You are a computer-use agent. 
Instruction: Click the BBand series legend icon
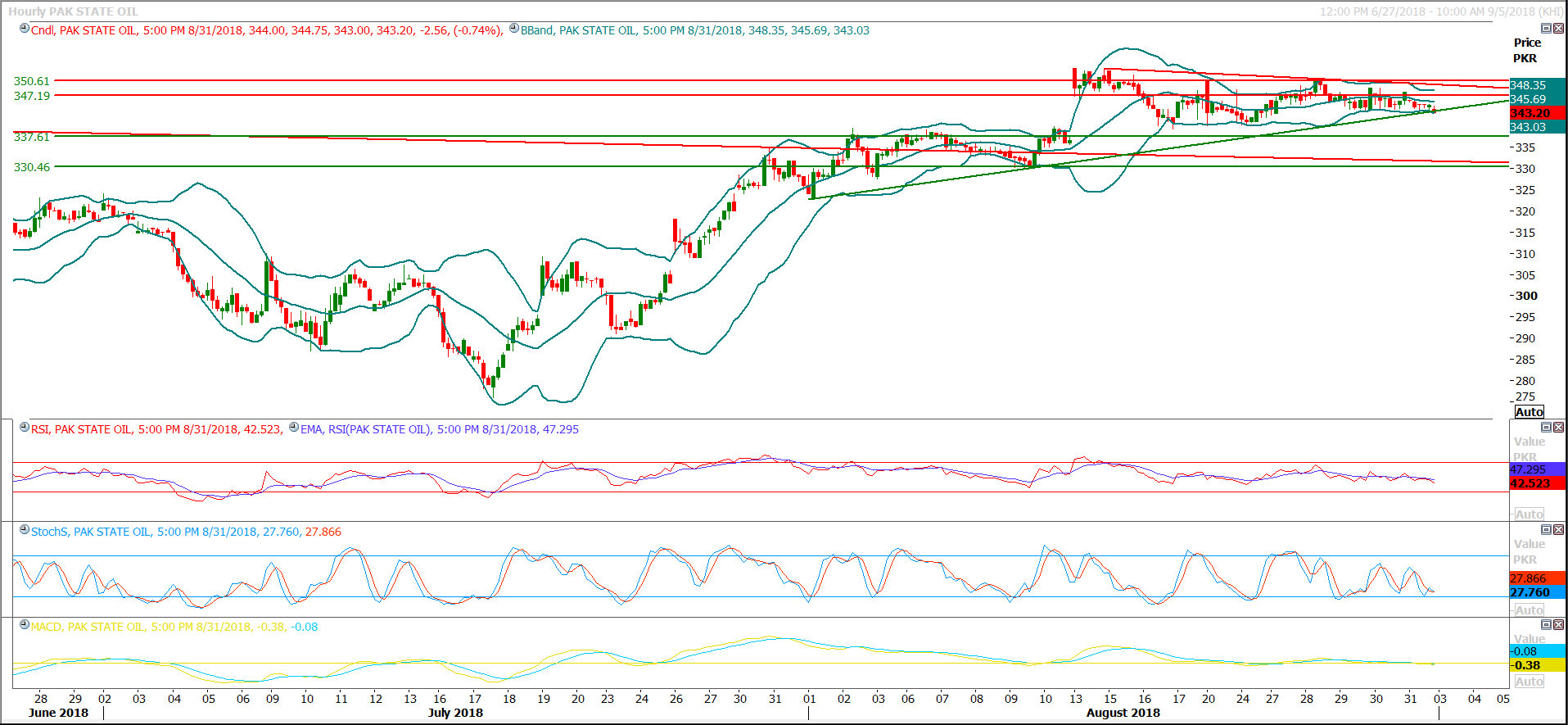514,29
